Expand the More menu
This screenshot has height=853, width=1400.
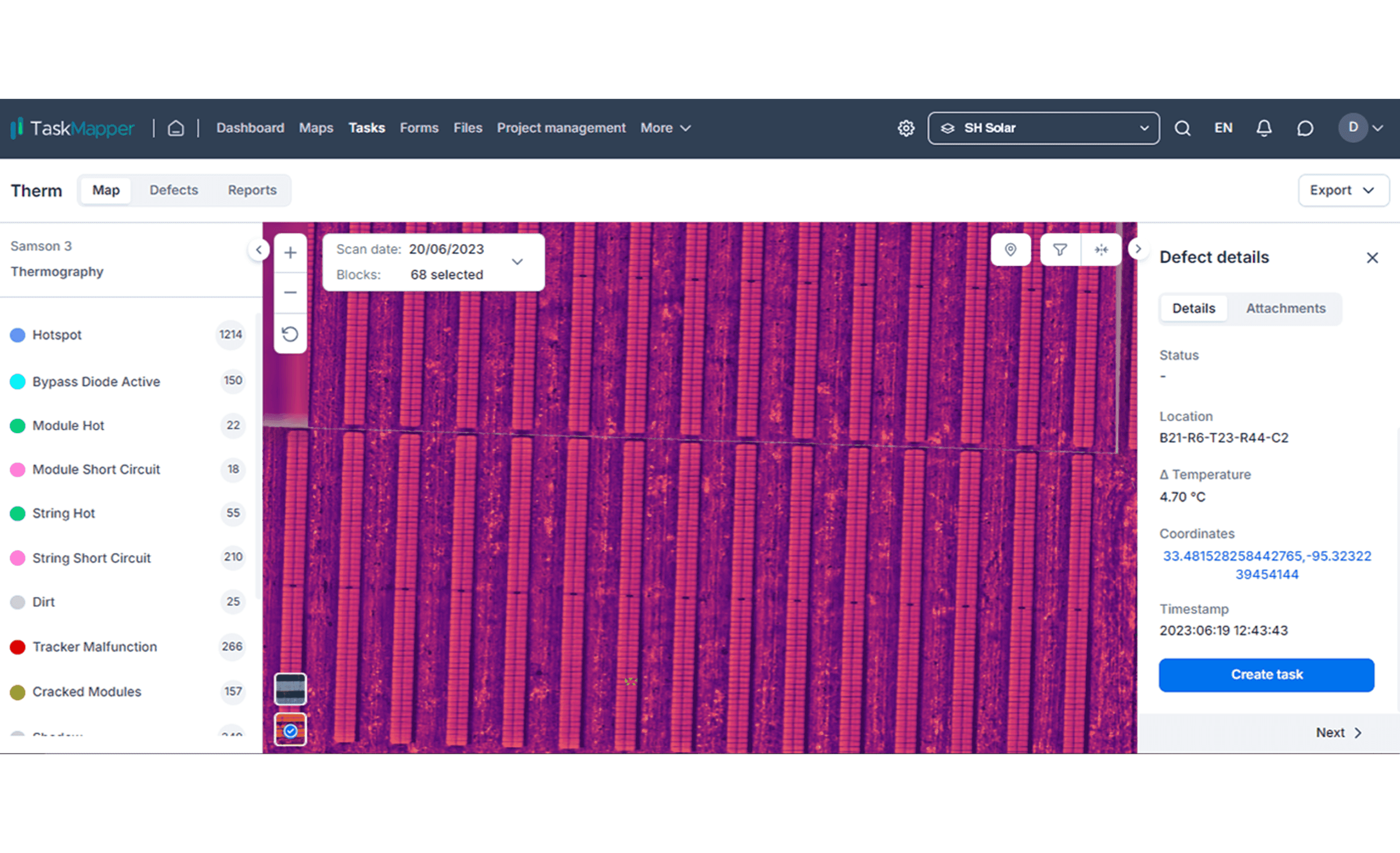click(666, 128)
